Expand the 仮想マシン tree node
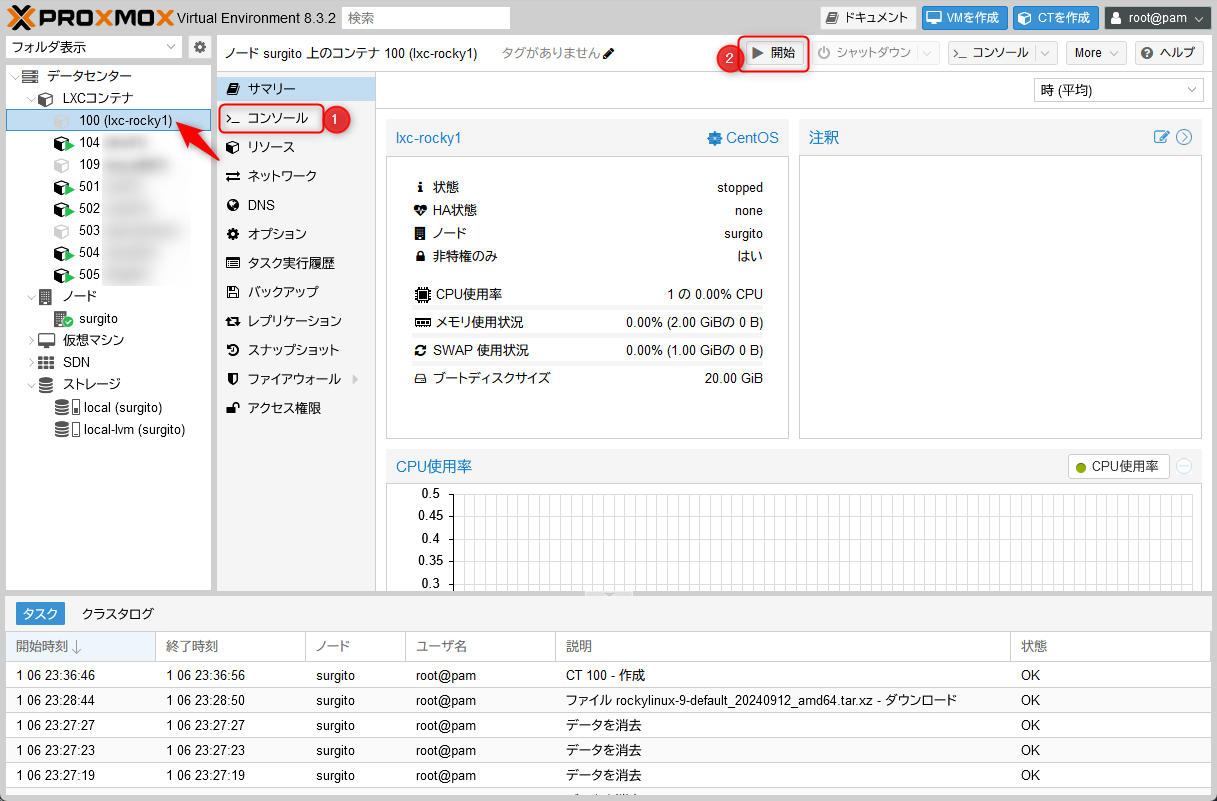 pos(30,340)
